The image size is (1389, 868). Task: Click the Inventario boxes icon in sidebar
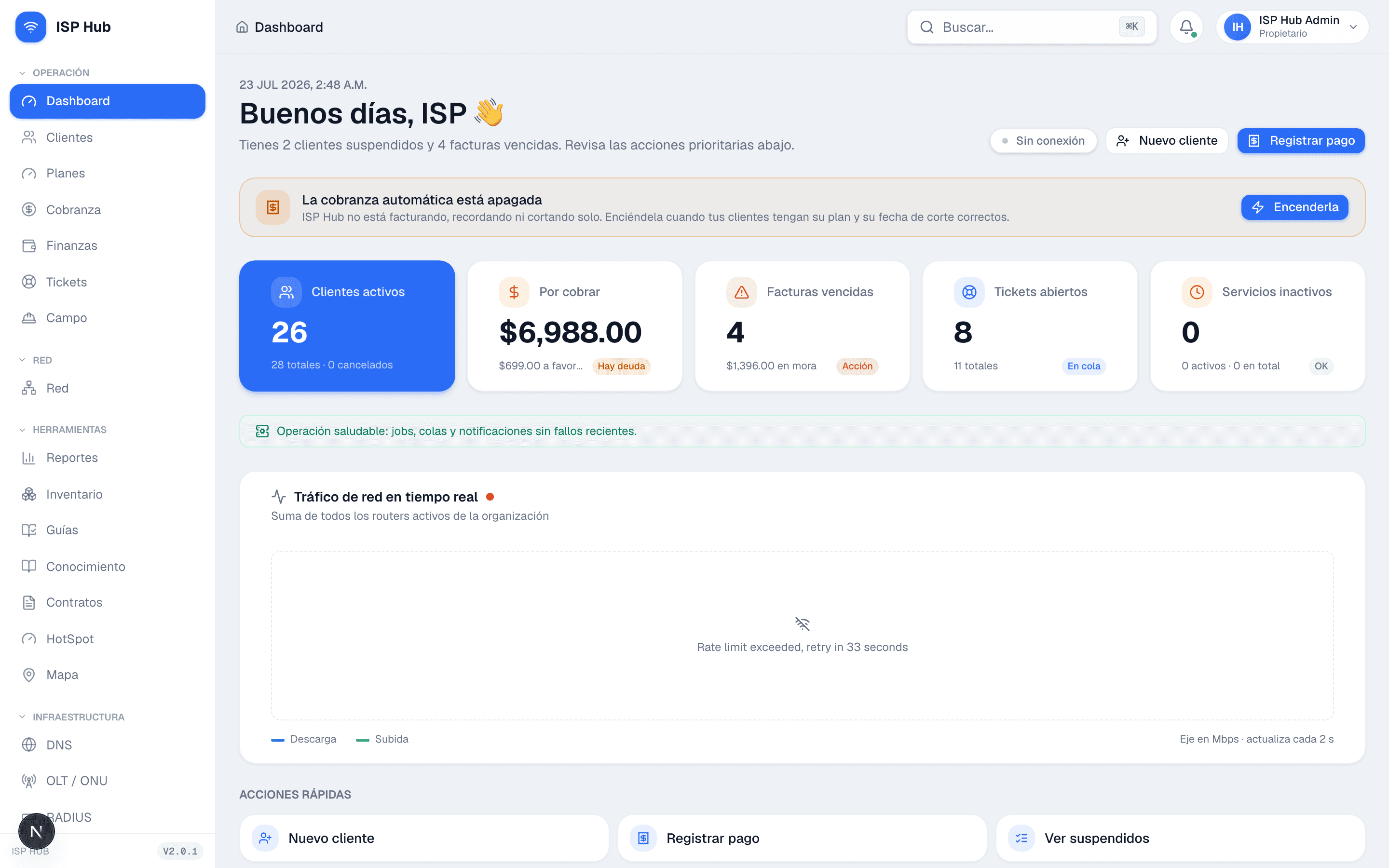29,494
